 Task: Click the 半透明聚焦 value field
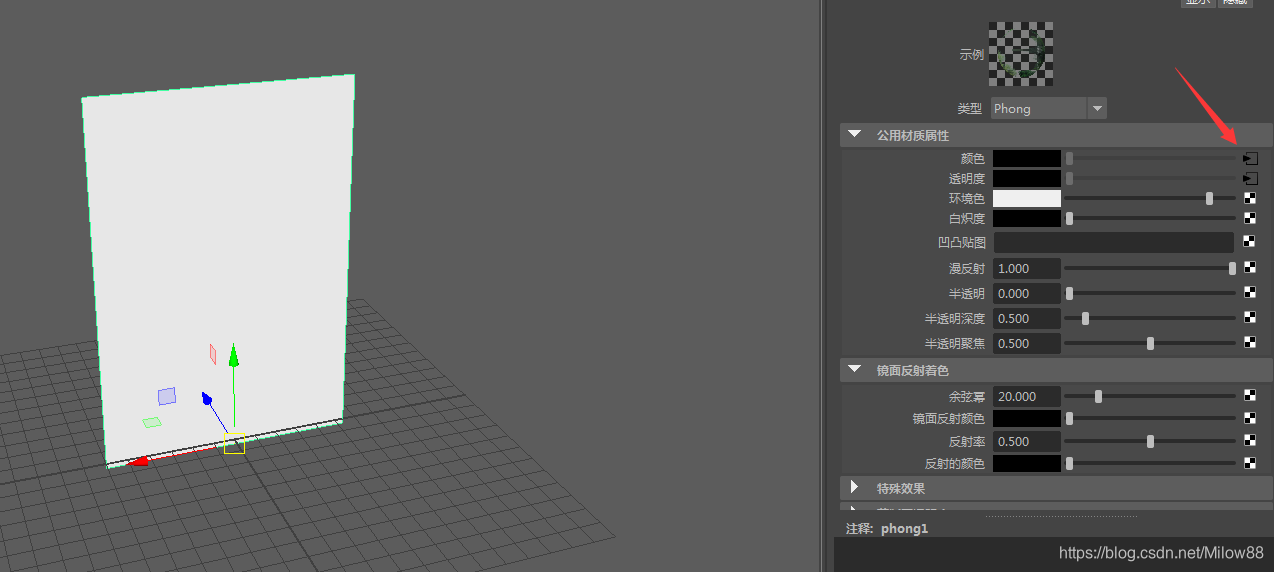point(1026,343)
